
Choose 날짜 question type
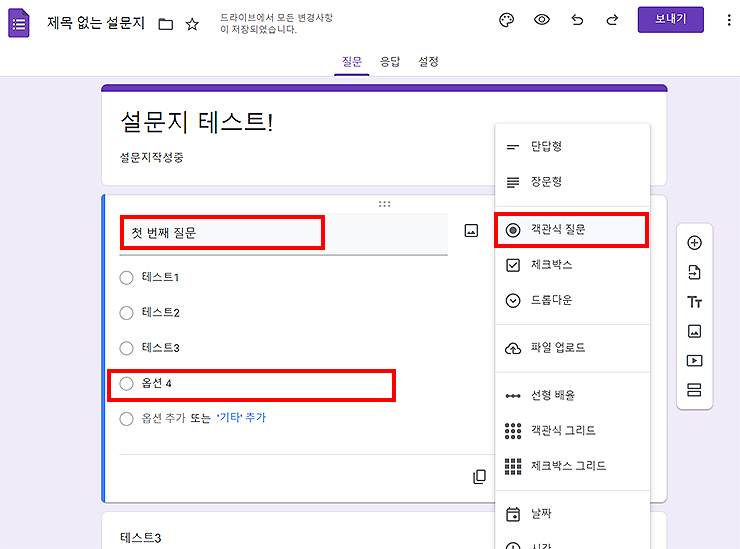point(572,514)
